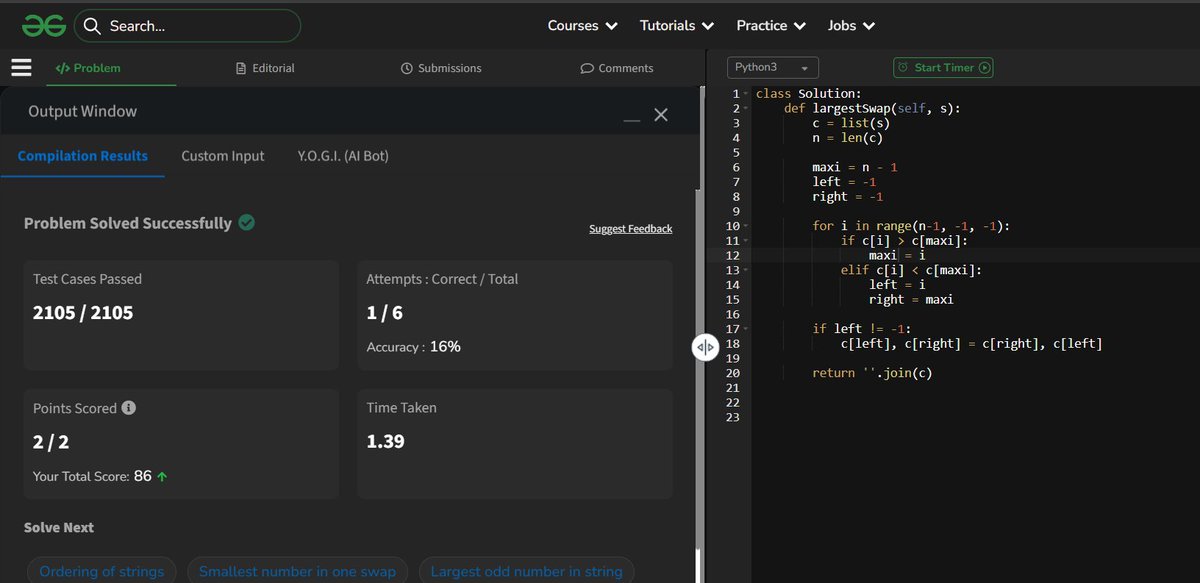Image resolution: width=1200 pixels, height=583 pixels.
Task: Click the 'return ''.join(c)' code line
Action: tap(872, 373)
